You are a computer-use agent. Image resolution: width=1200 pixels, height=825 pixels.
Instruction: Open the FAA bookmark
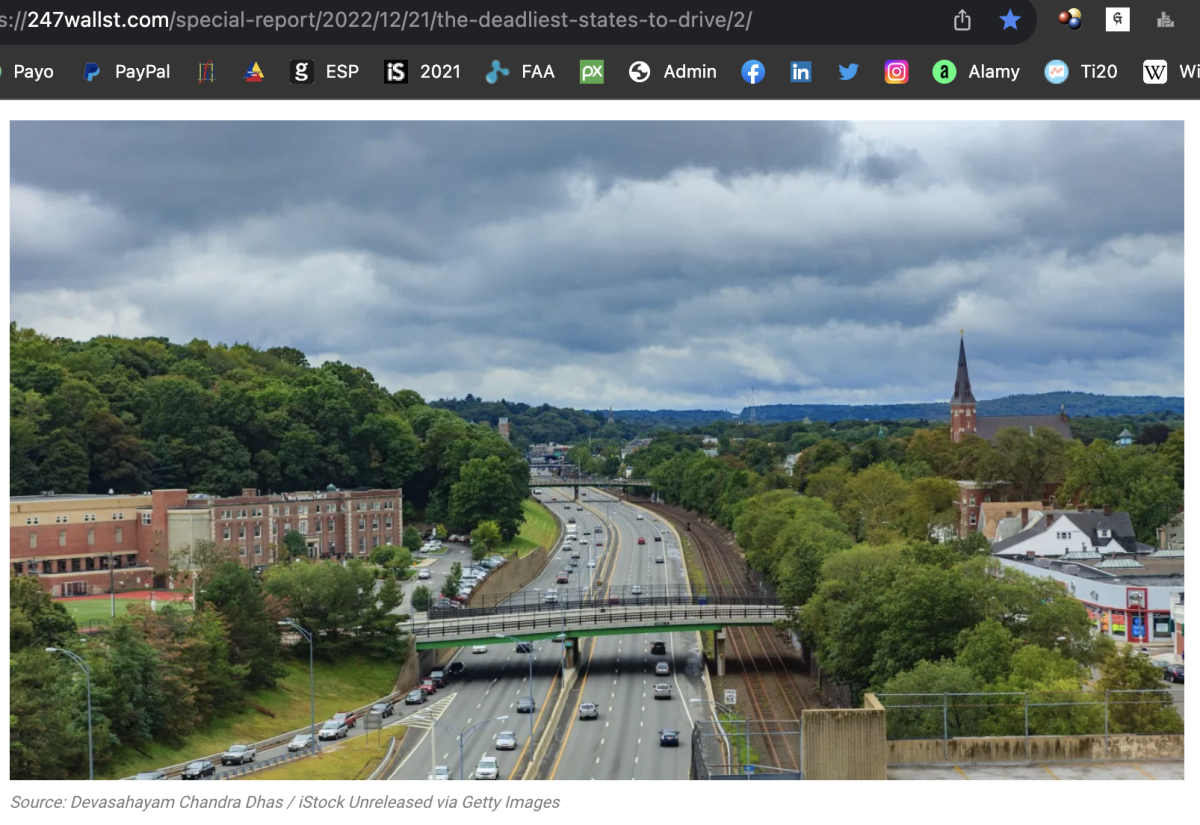(520, 72)
